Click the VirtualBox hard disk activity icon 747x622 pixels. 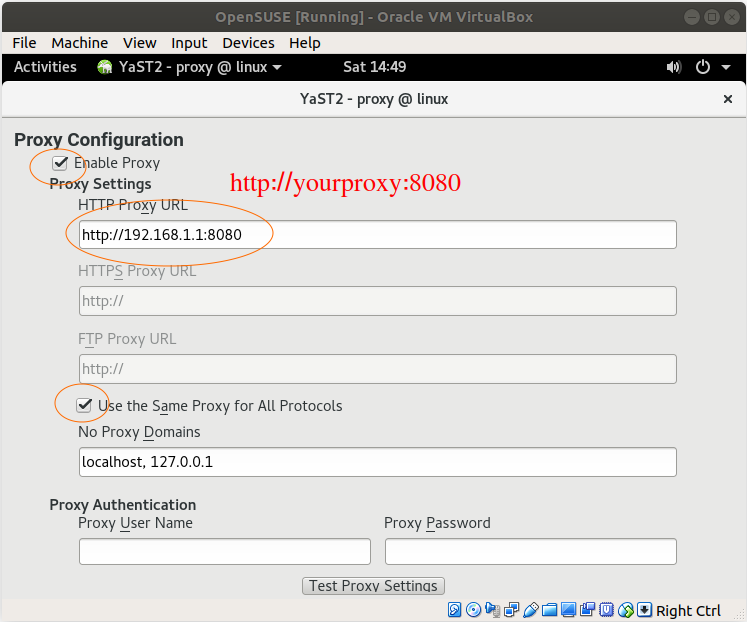tap(454, 610)
